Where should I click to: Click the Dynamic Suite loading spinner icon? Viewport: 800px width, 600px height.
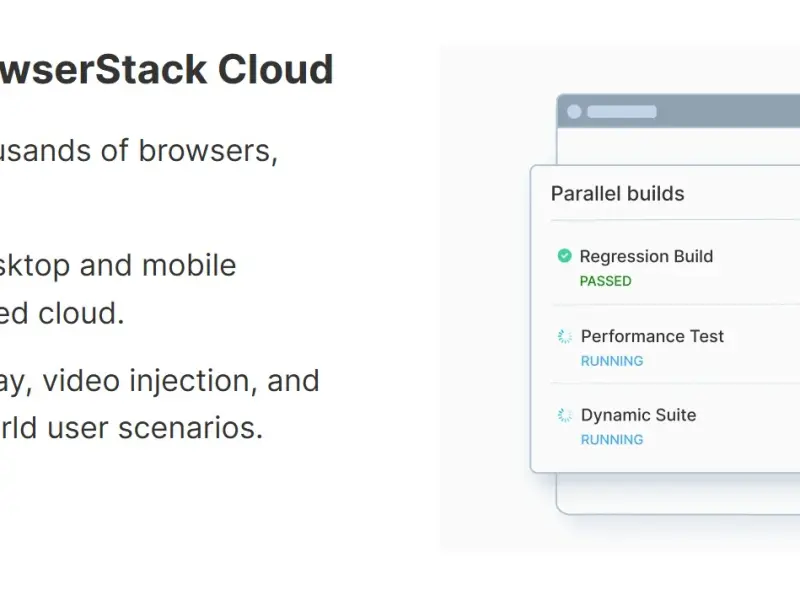[x=565, y=415]
